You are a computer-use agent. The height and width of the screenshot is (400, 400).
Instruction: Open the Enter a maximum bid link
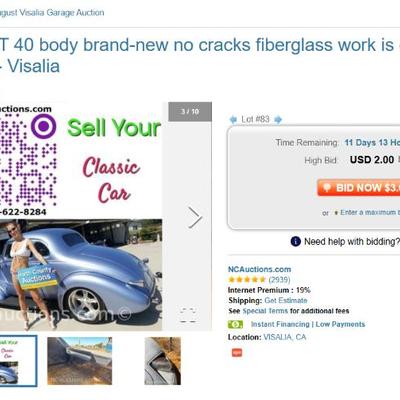pos(370,212)
